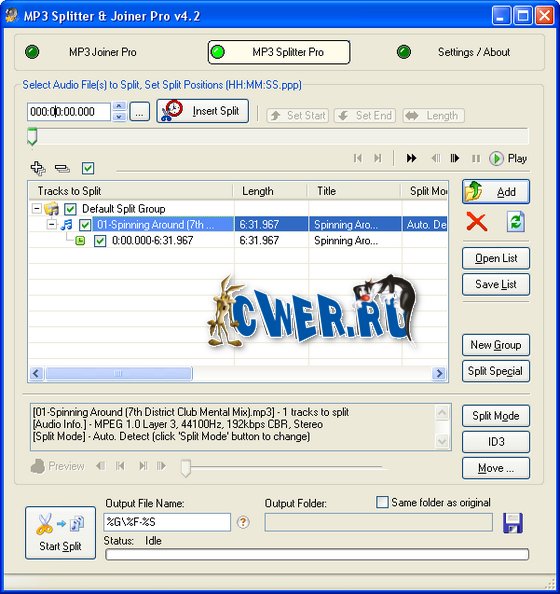Image resolution: width=560 pixels, height=594 pixels.
Task: Click the preview skip-to-end icon
Action: 143,466
